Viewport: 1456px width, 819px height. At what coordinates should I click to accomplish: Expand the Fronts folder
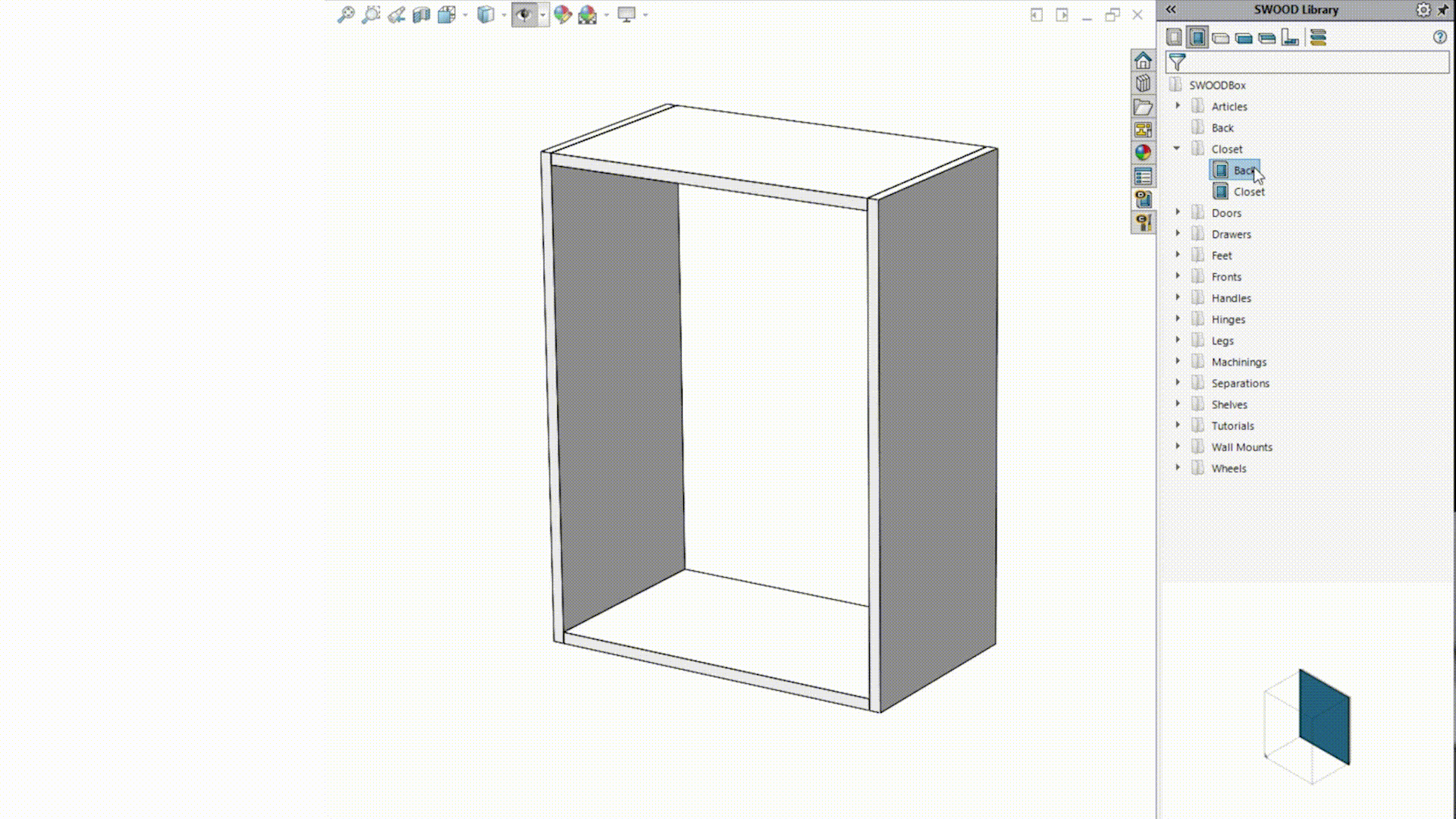(1178, 276)
